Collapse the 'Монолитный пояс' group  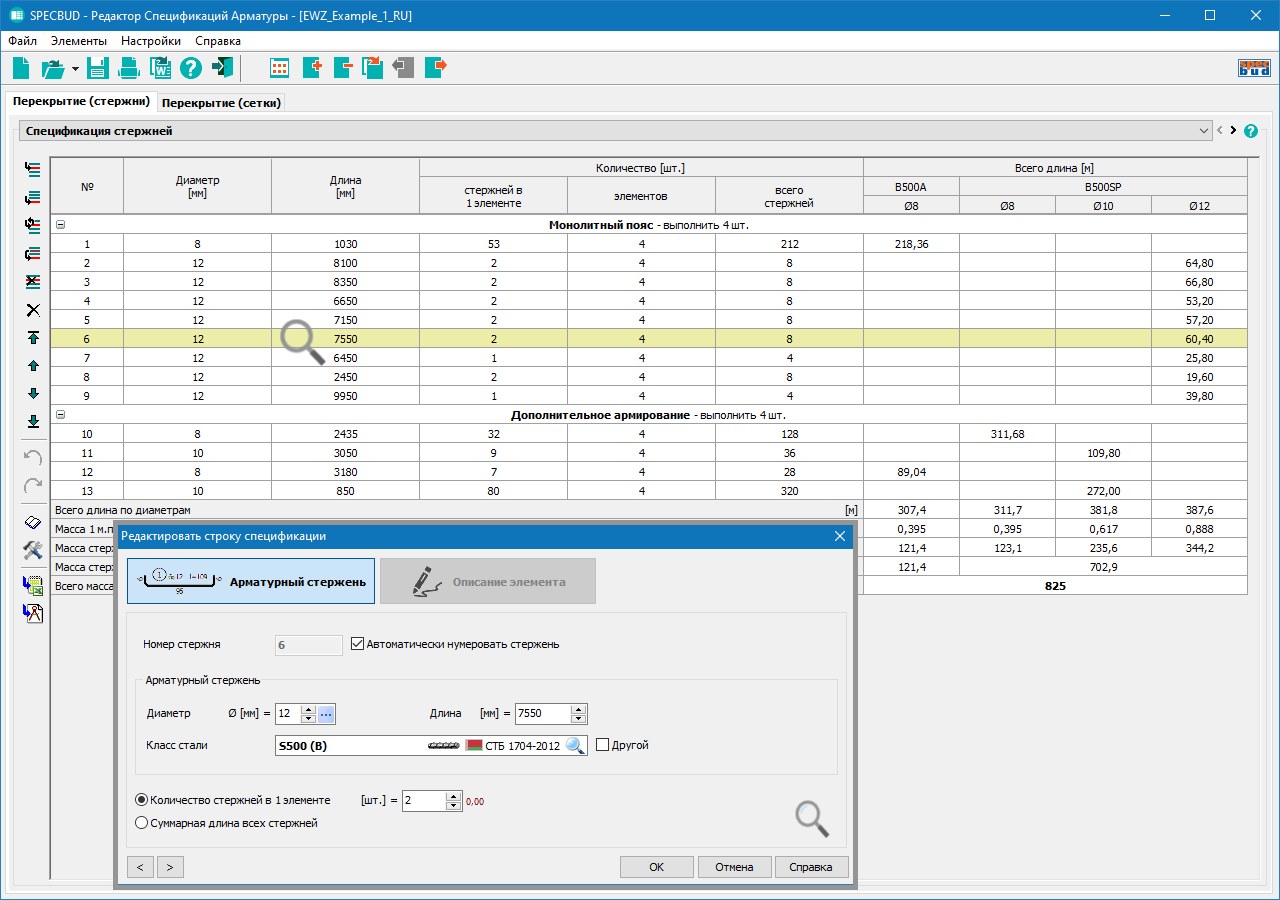pyautogui.click(x=60, y=225)
